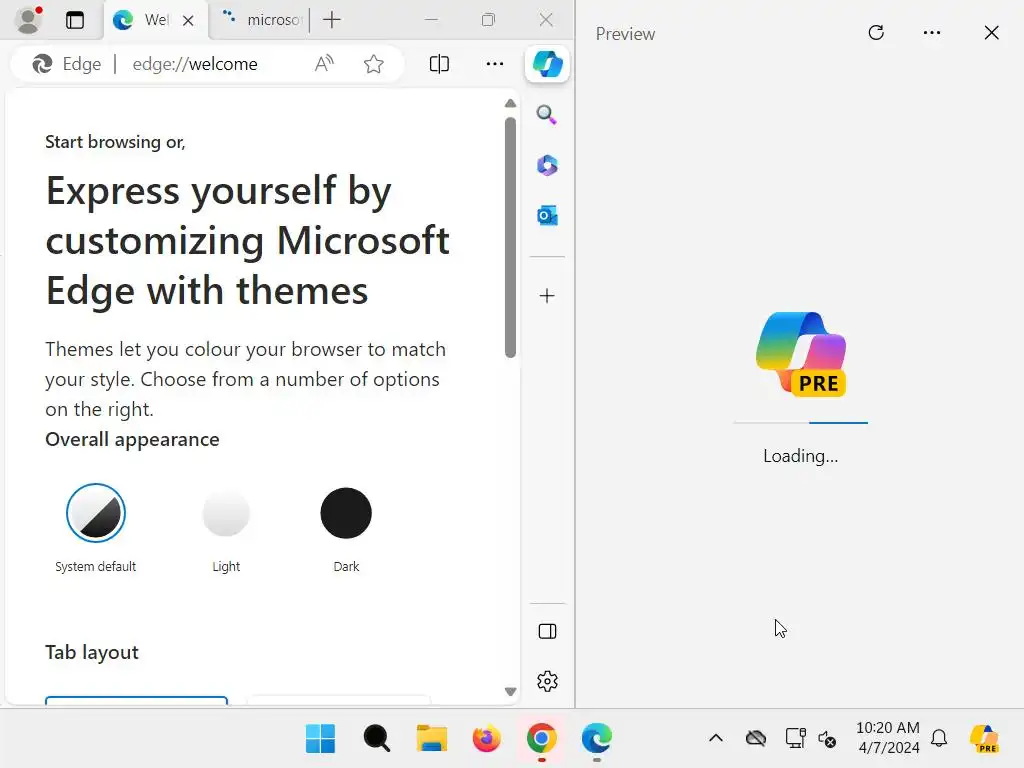Open the tab actions menu icon
This screenshot has width=1024, height=768.
tap(75, 20)
